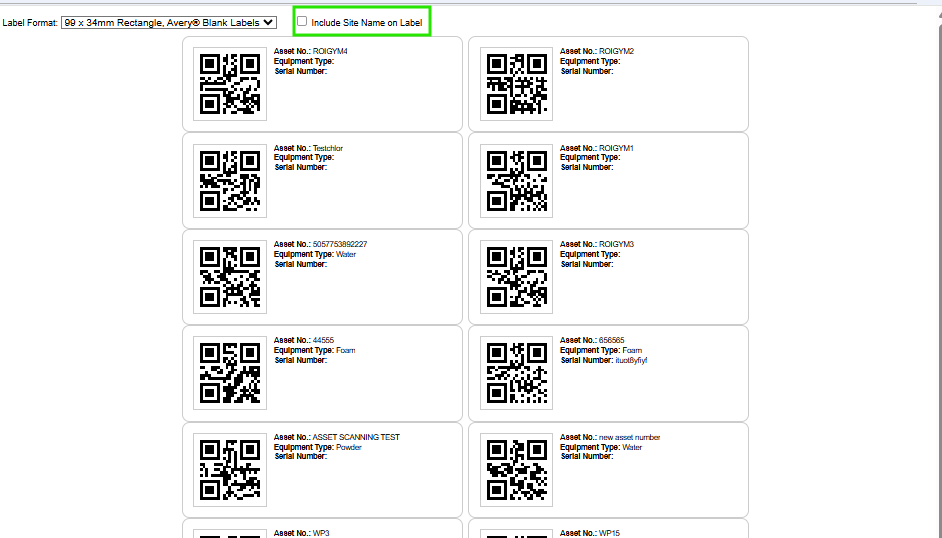Click the 'new asset number' asset text
This screenshot has width=942, height=538.
point(630,437)
